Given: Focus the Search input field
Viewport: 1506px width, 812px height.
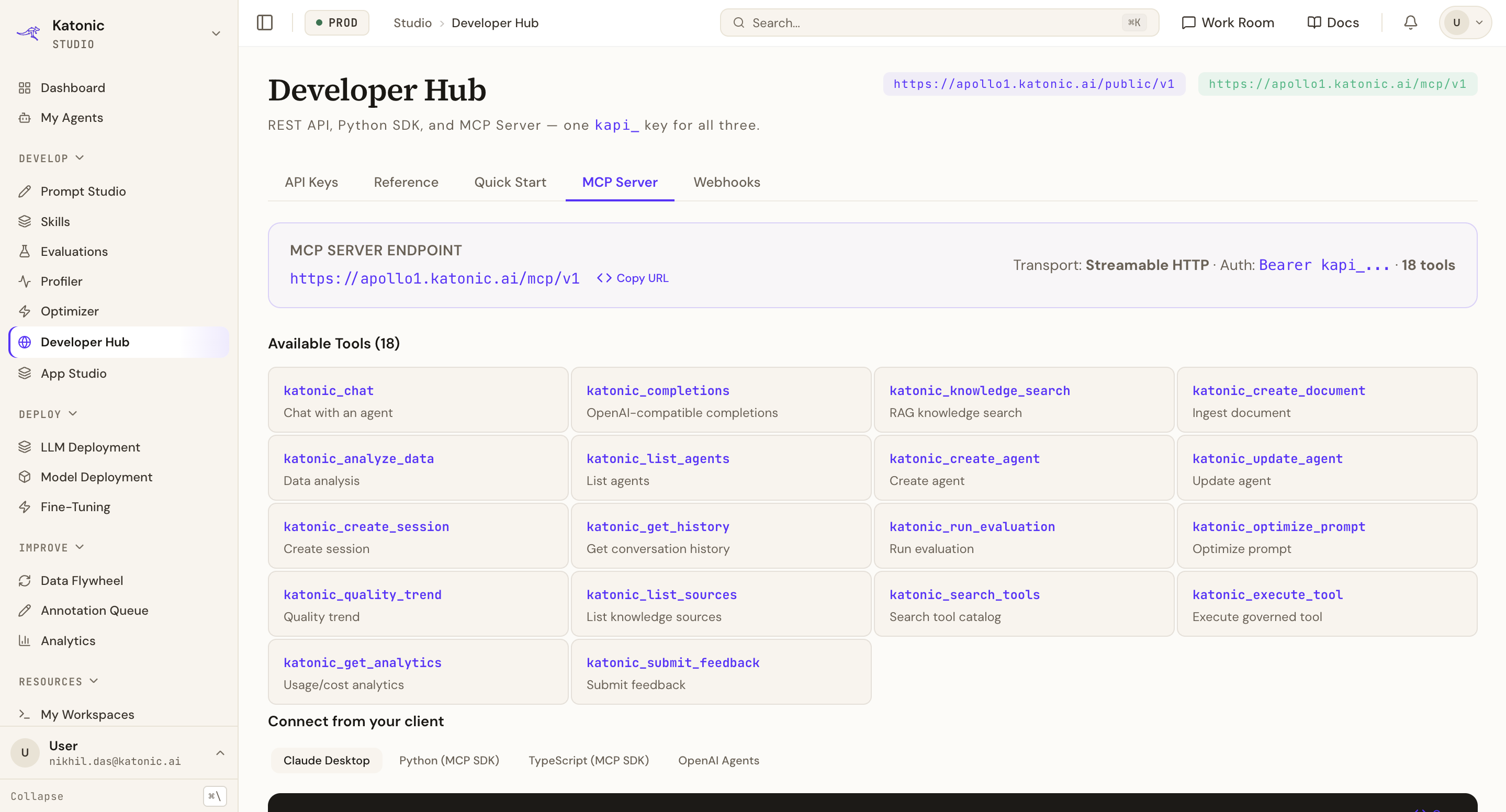Looking at the screenshot, I should coord(939,23).
